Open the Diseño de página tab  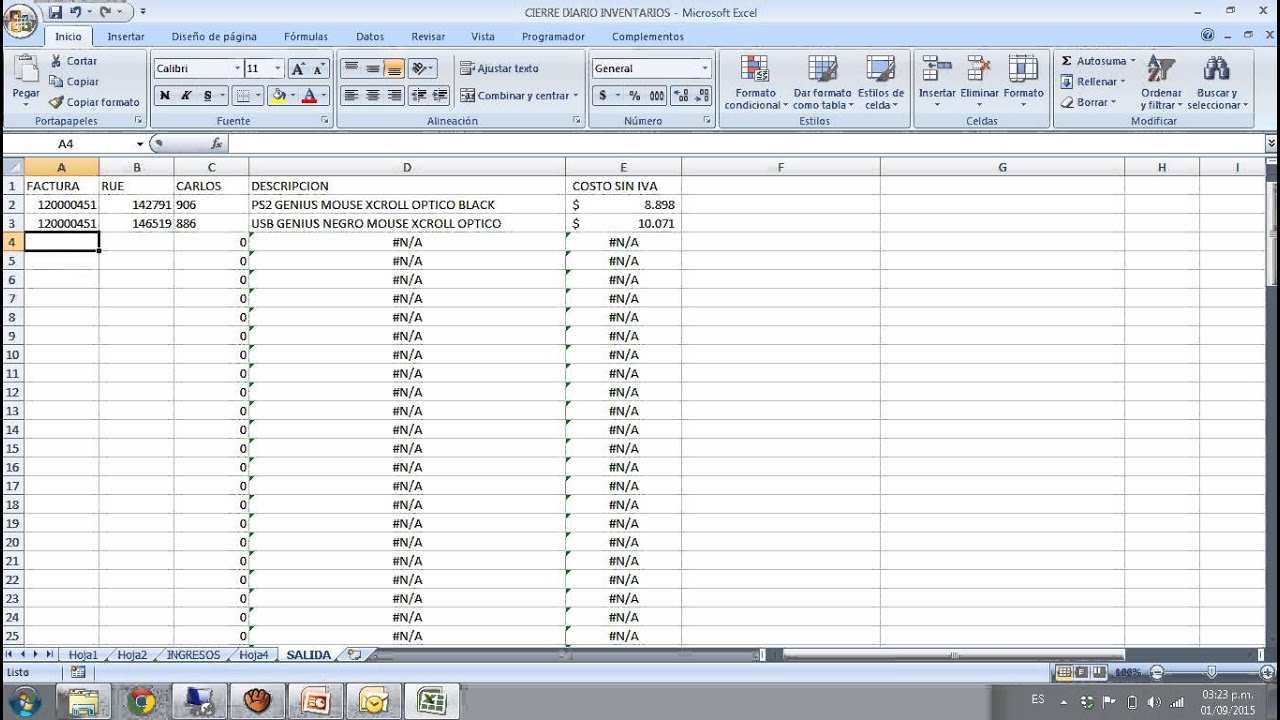click(x=214, y=37)
